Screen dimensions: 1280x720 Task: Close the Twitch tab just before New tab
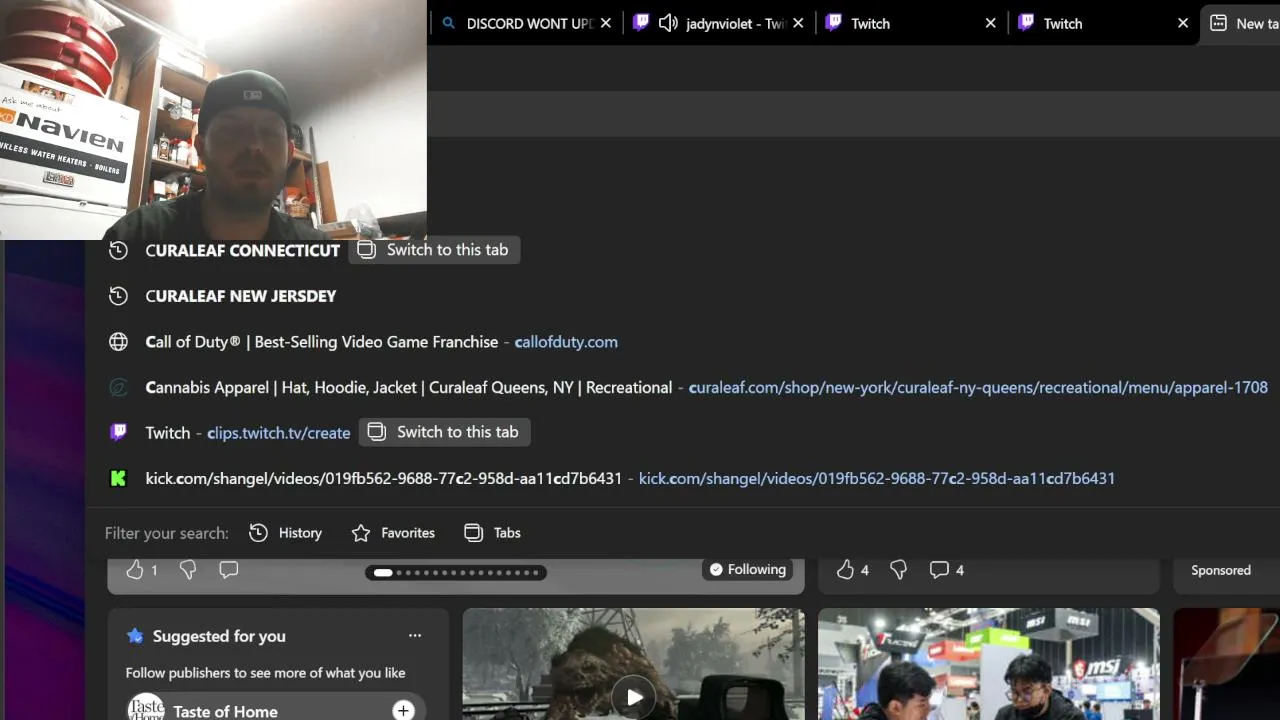(1182, 23)
